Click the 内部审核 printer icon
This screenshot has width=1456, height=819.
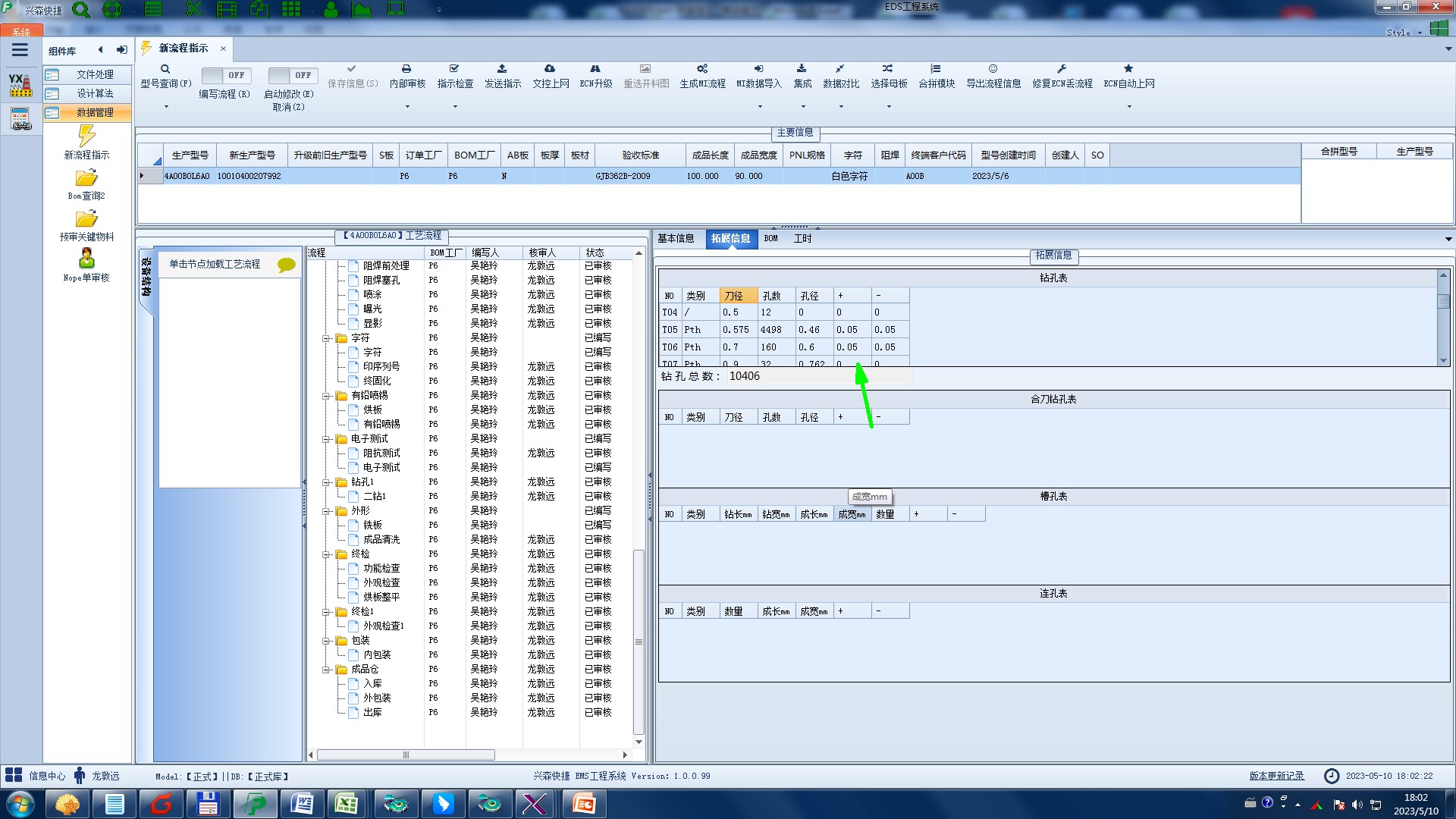coord(406,69)
